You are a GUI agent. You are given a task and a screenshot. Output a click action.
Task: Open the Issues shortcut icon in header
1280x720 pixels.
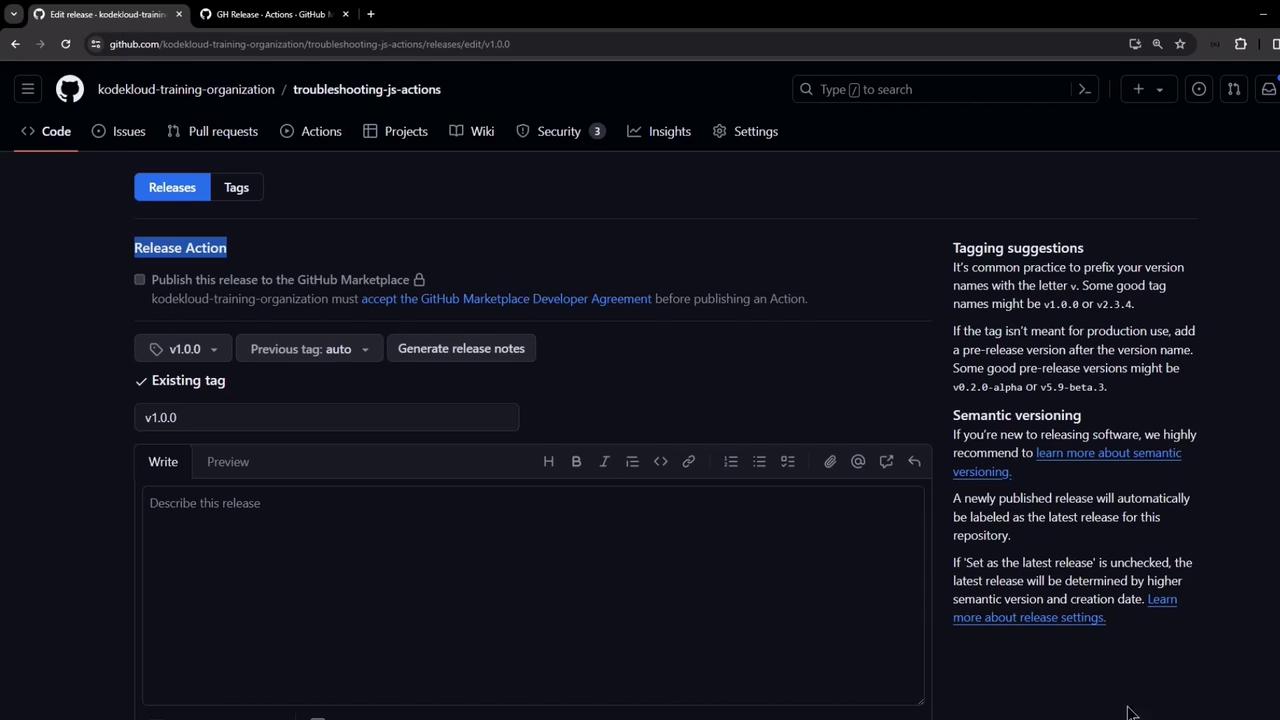1199,89
